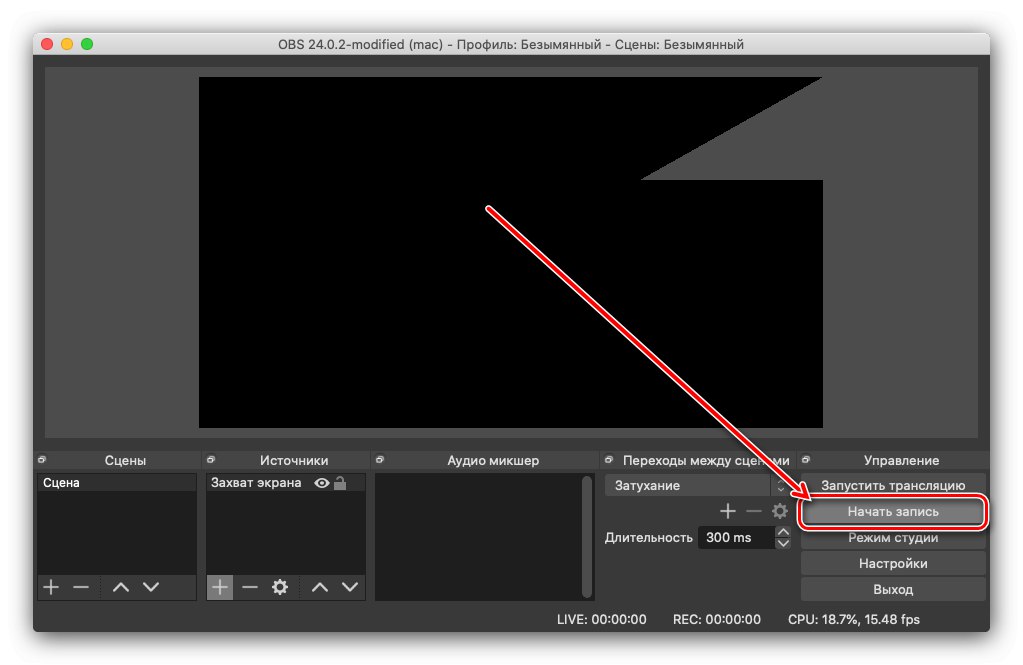Screen dimensions: 1023x665
Task: Move scene up in the Сцены panel
Action: (x=121, y=587)
